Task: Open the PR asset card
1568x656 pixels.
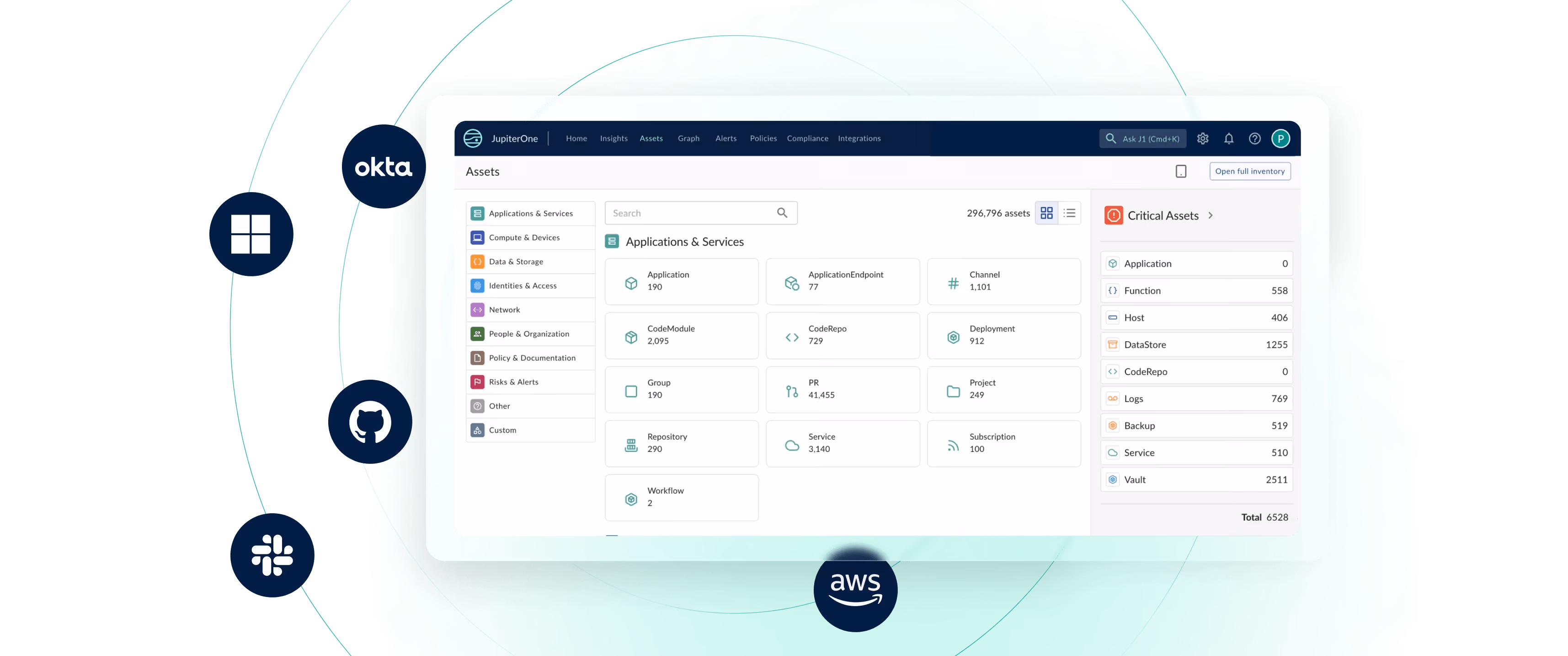Action: point(843,389)
